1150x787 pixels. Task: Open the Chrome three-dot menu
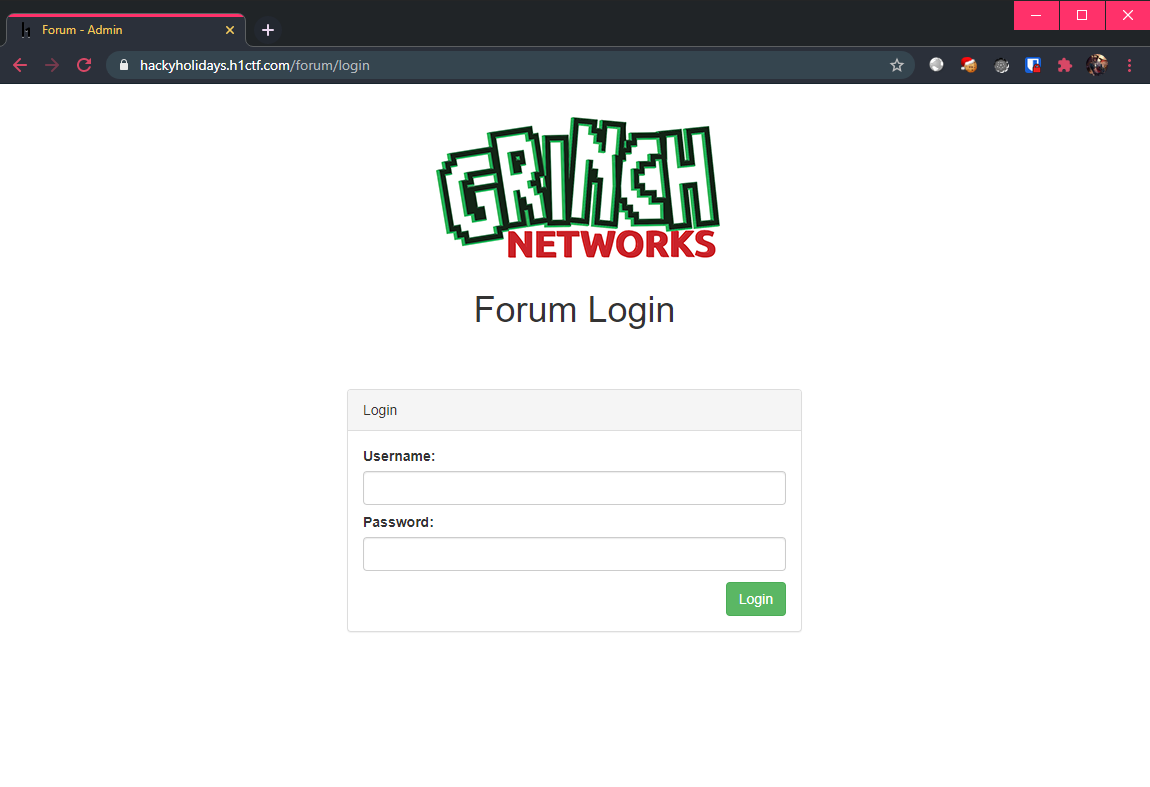click(x=1129, y=65)
